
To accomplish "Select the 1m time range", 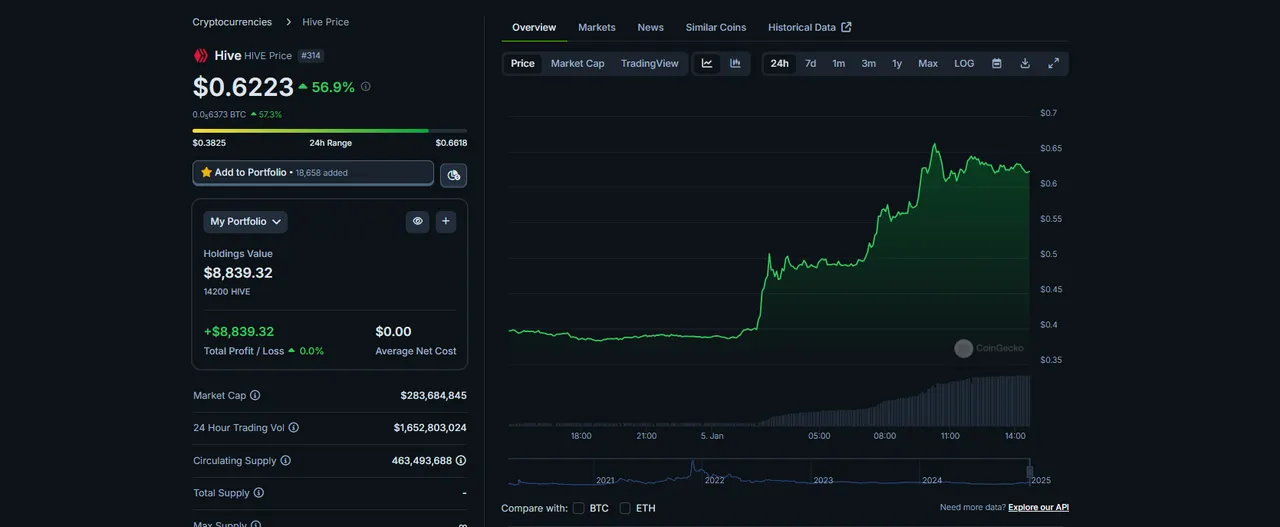I will coord(839,63).
